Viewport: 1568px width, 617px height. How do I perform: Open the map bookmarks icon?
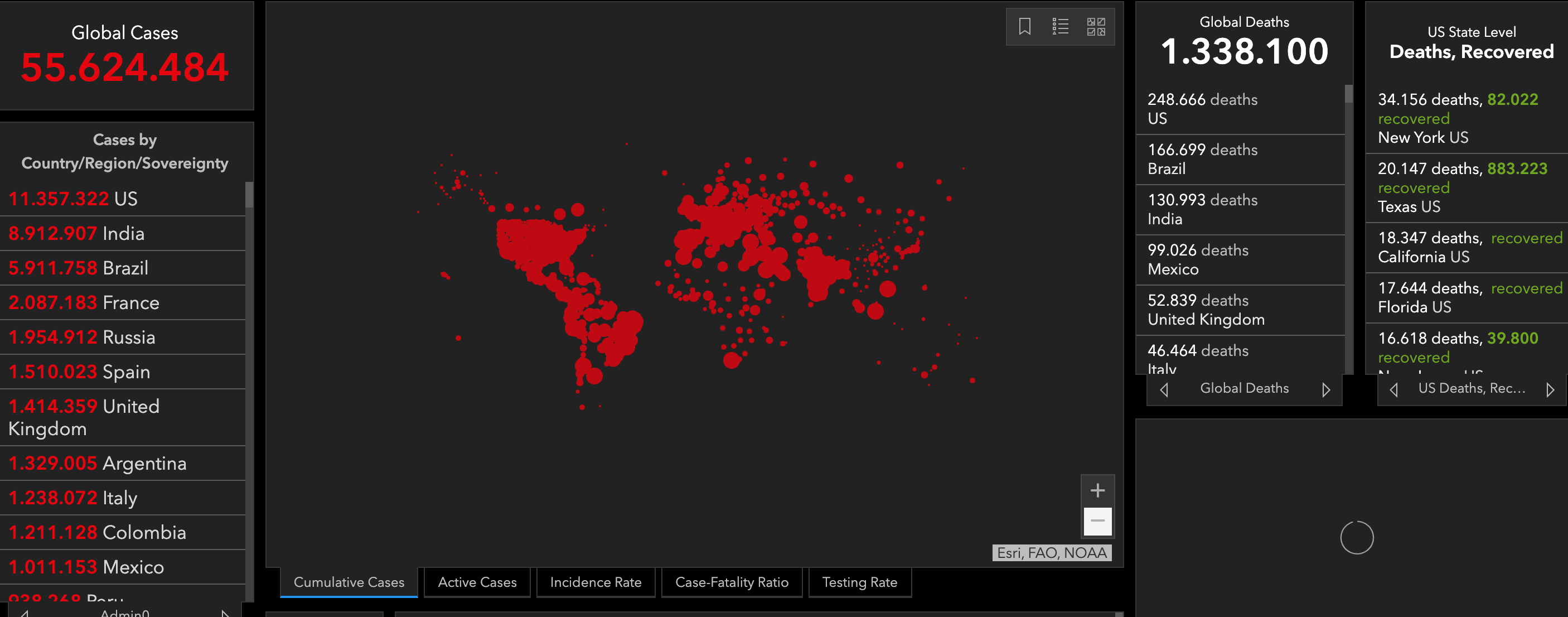coord(1024,26)
